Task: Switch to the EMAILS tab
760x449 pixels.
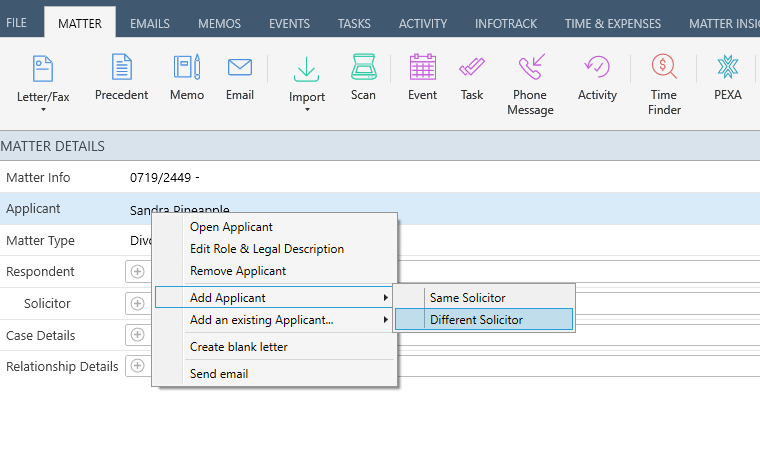Action: (150, 23)
